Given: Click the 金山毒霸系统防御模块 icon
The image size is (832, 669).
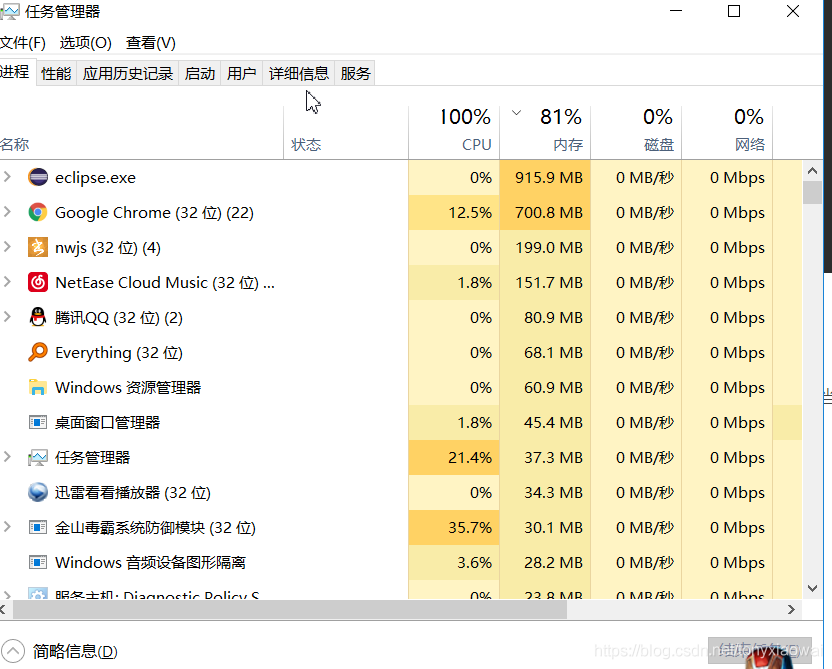Looking at the screenshot, I should (38, 527).
